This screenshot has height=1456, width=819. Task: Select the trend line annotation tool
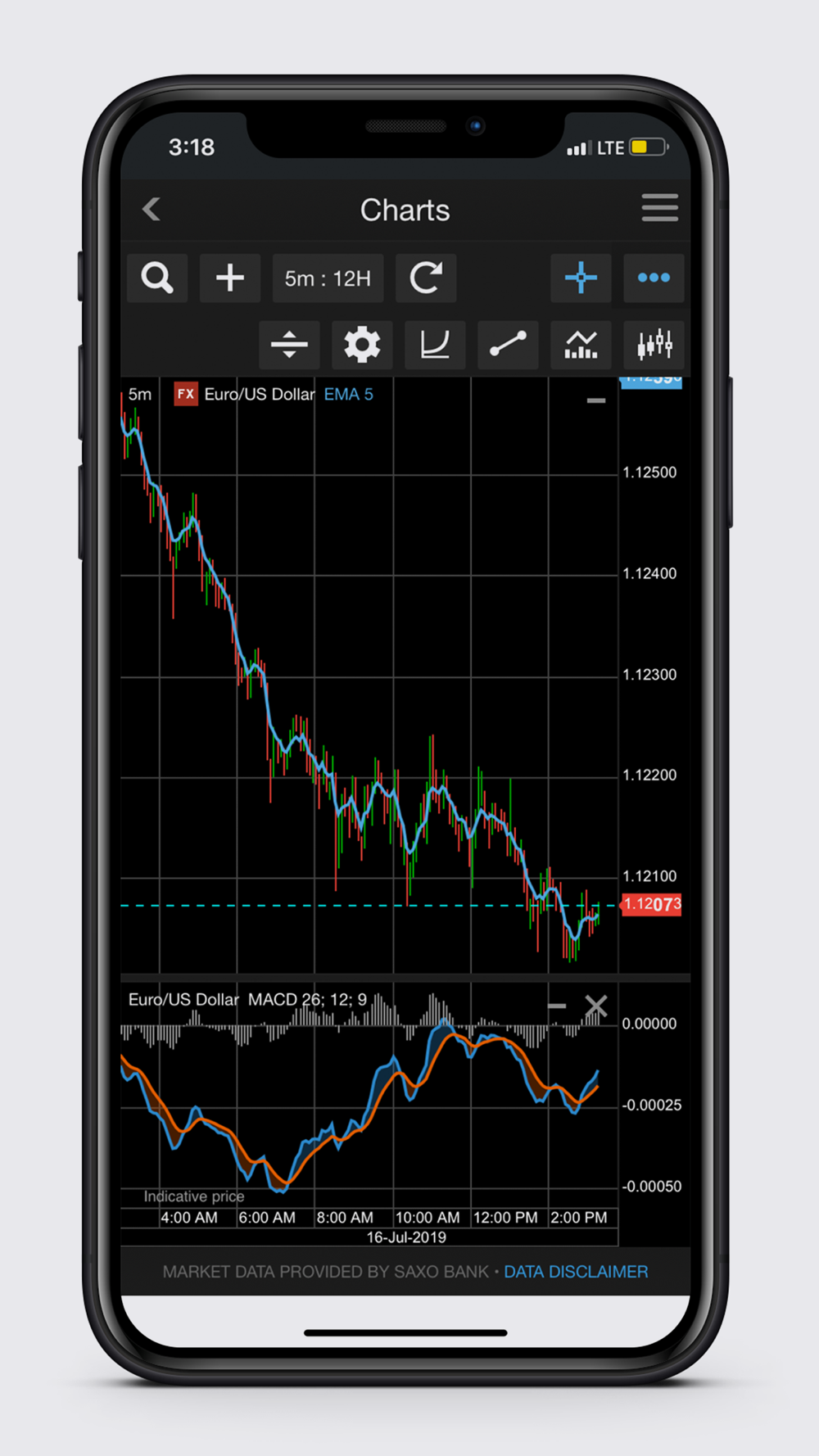[508, 345]
